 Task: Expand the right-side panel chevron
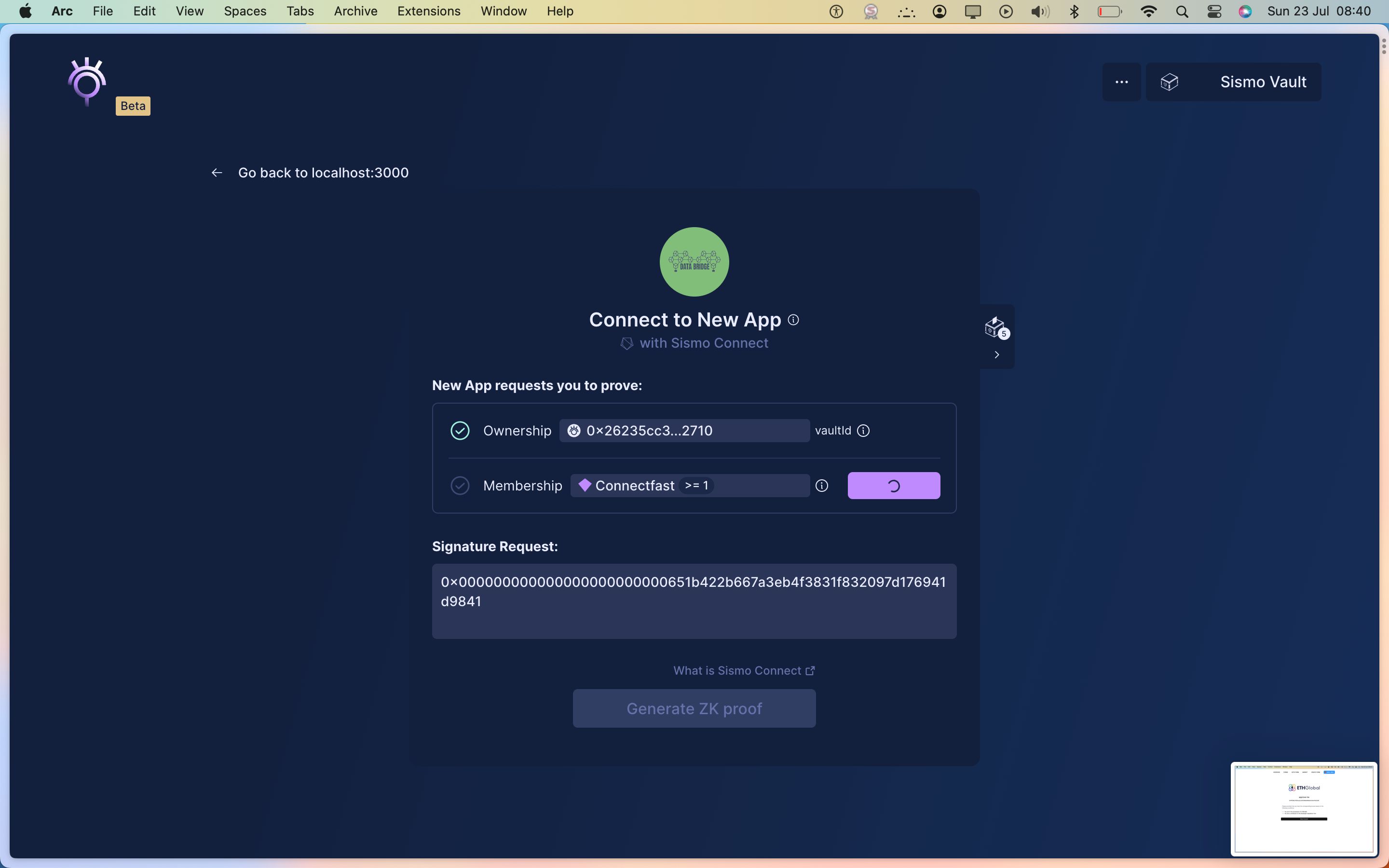[x=996, y=355]
